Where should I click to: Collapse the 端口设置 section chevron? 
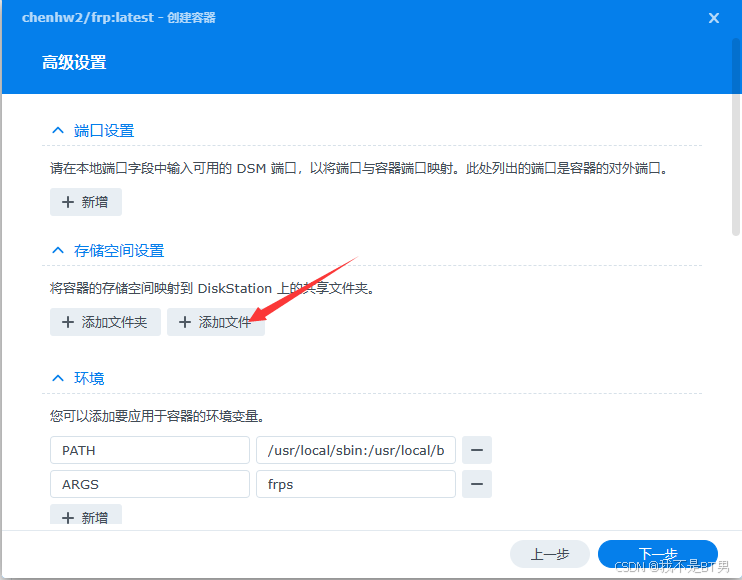[58, 131]
